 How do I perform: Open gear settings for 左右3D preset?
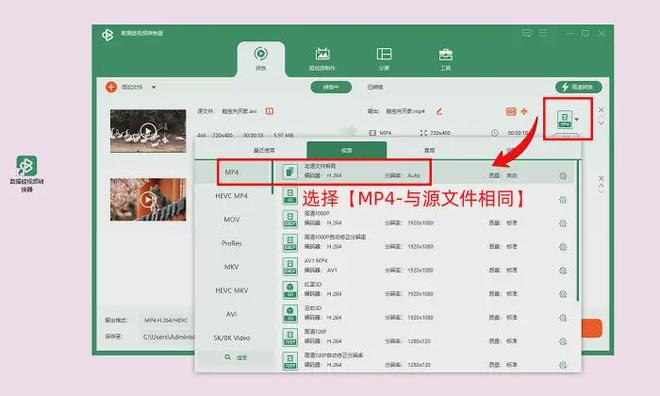pos(563,318)
